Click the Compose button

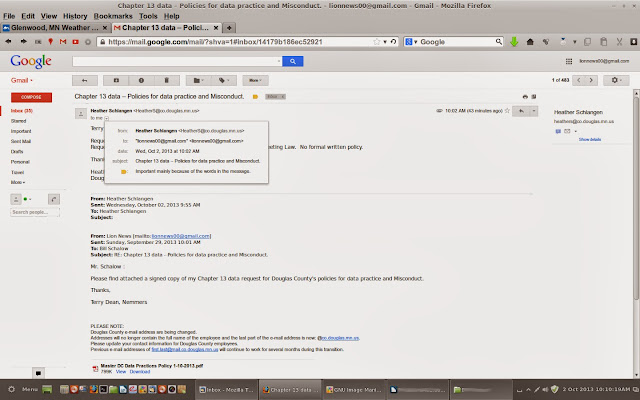coord(31,97)
